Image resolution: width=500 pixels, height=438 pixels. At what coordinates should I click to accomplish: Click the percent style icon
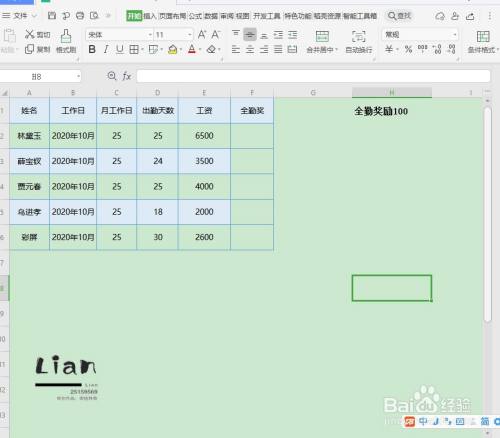tap(408, 49)
